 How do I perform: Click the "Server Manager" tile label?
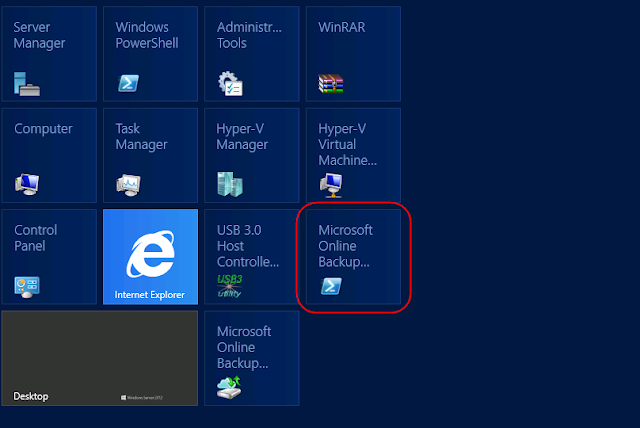(x=39, y=35)
